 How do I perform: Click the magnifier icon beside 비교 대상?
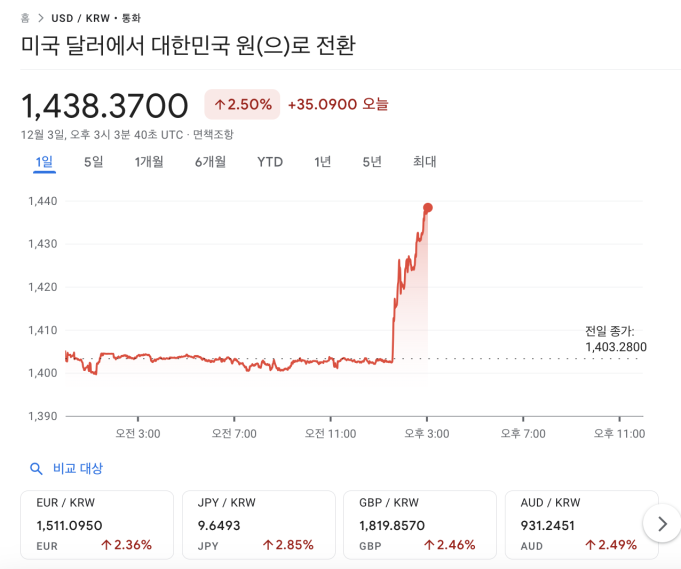pyautogui.click(x=36, y=468)
